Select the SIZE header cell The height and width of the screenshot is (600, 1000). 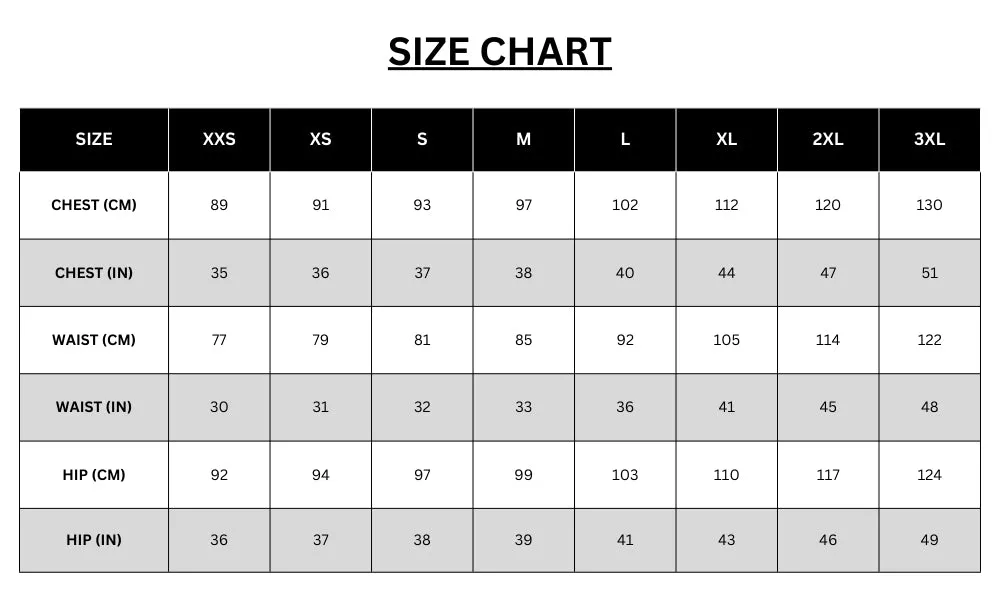[x=94, y=139]
